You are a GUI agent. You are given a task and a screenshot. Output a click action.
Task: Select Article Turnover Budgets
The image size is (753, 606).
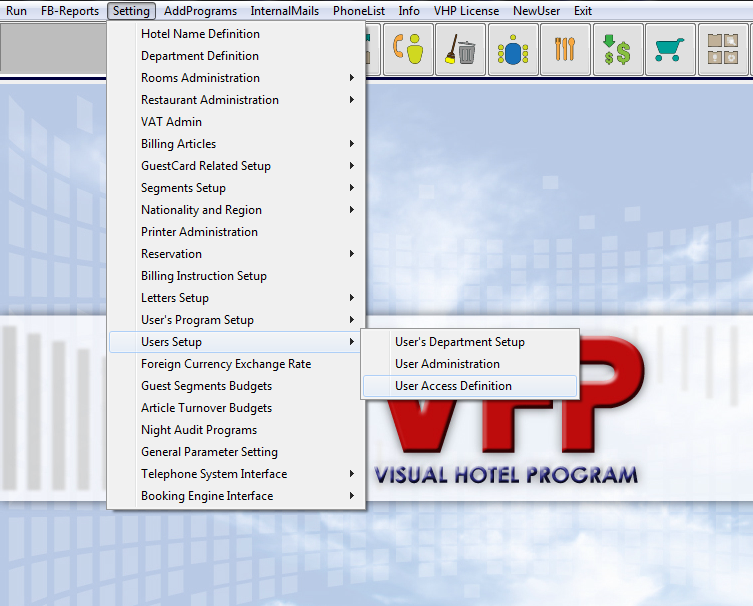(235, 408)
